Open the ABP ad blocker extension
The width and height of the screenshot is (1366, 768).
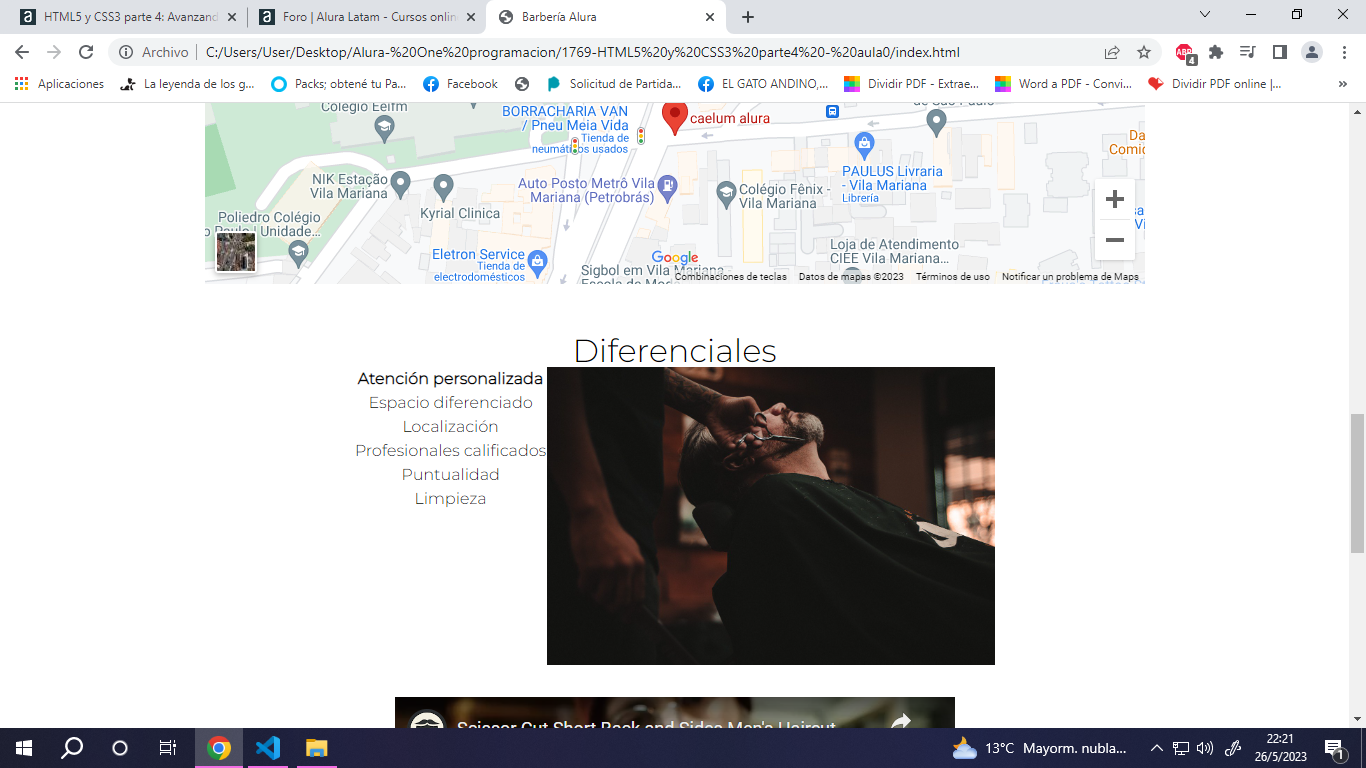(x=1185, y=53)
